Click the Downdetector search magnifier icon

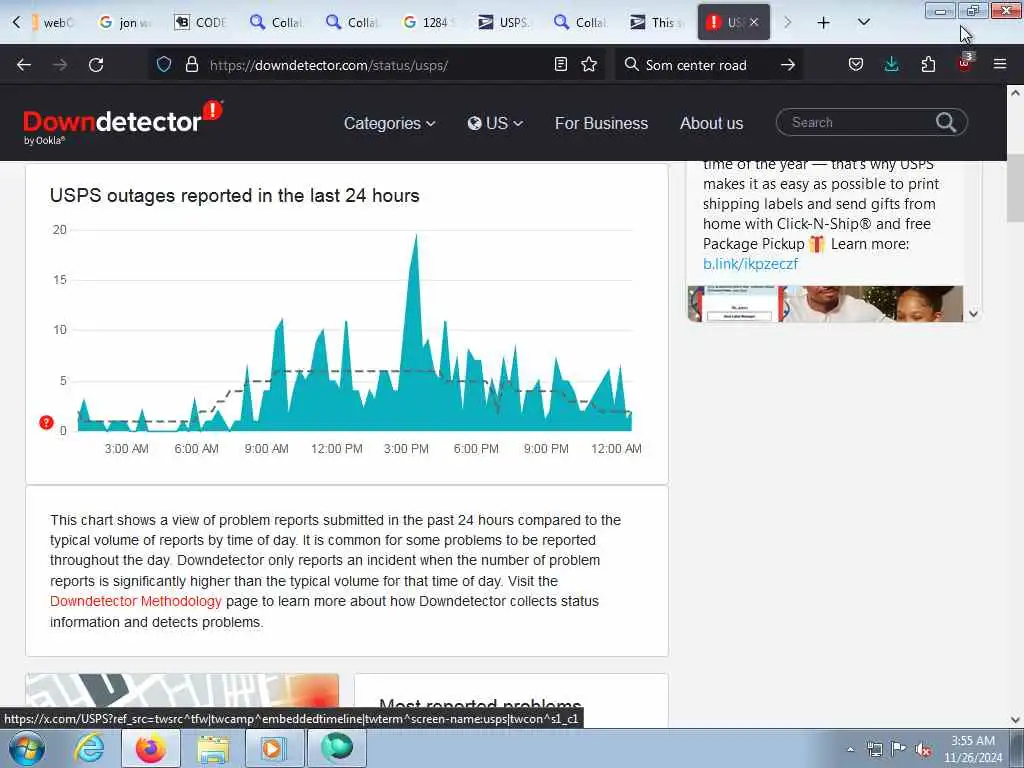(x=946, y=122)
